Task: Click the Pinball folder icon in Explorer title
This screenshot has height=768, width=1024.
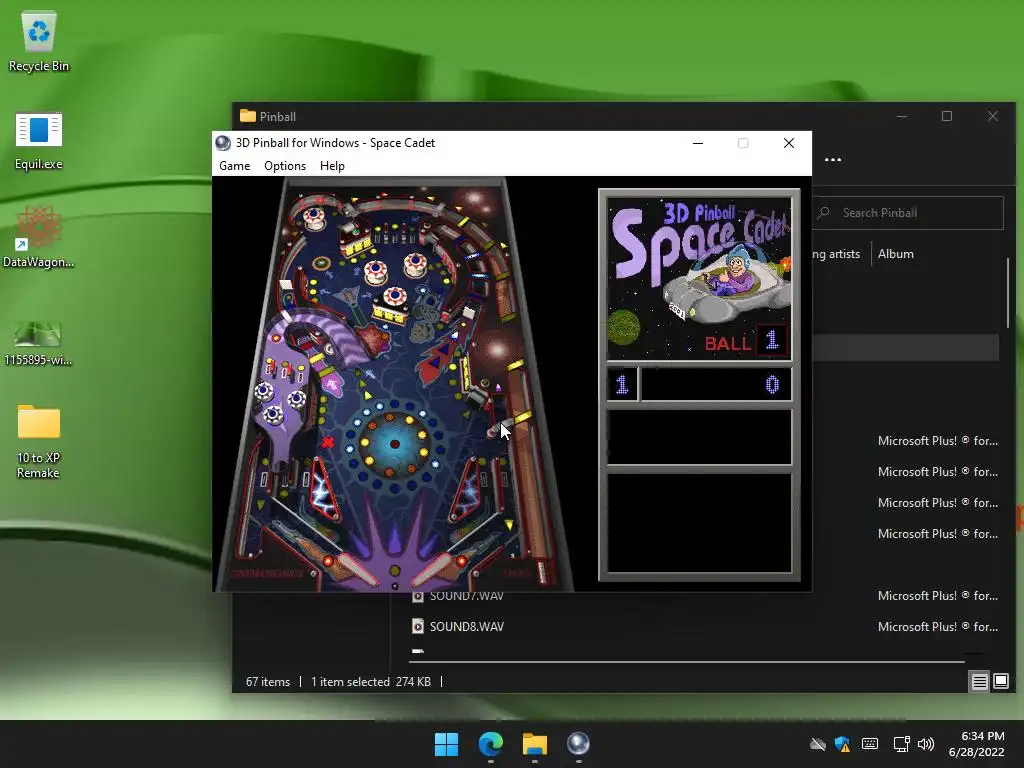Action: (x=248, y=116)
